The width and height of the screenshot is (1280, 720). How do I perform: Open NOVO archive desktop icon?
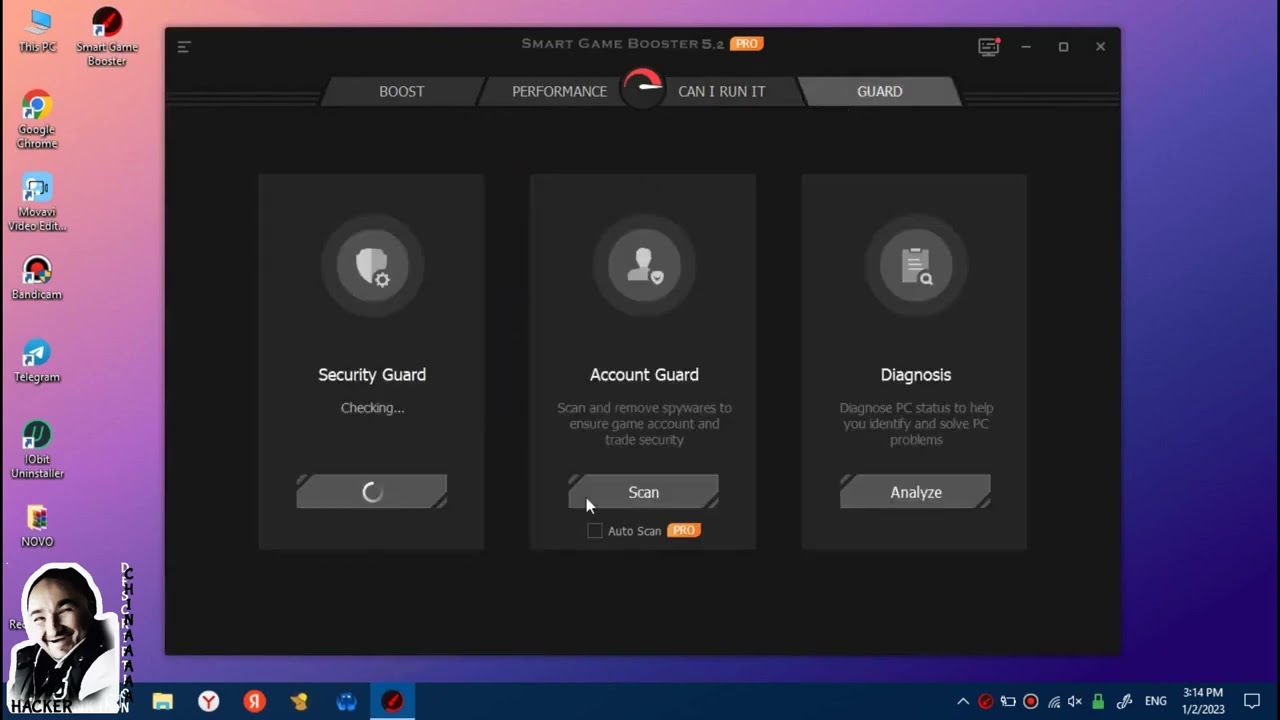click(37, 526)
